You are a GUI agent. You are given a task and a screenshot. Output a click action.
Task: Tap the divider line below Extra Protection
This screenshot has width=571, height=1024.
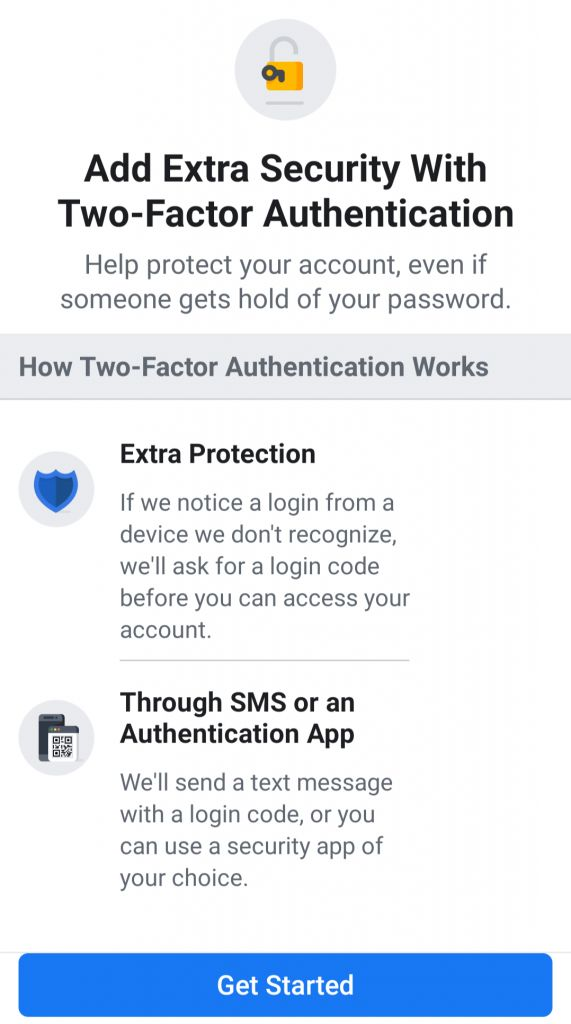pyautogui.click(x=264, y=660)
